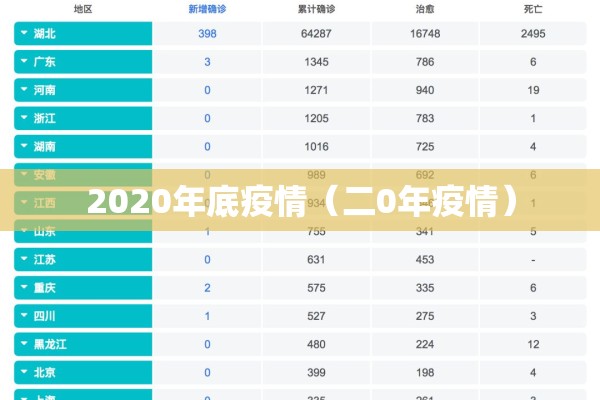Click cumulative cases value 575
This screenshot has height=400, width=600.
point(316,288)
